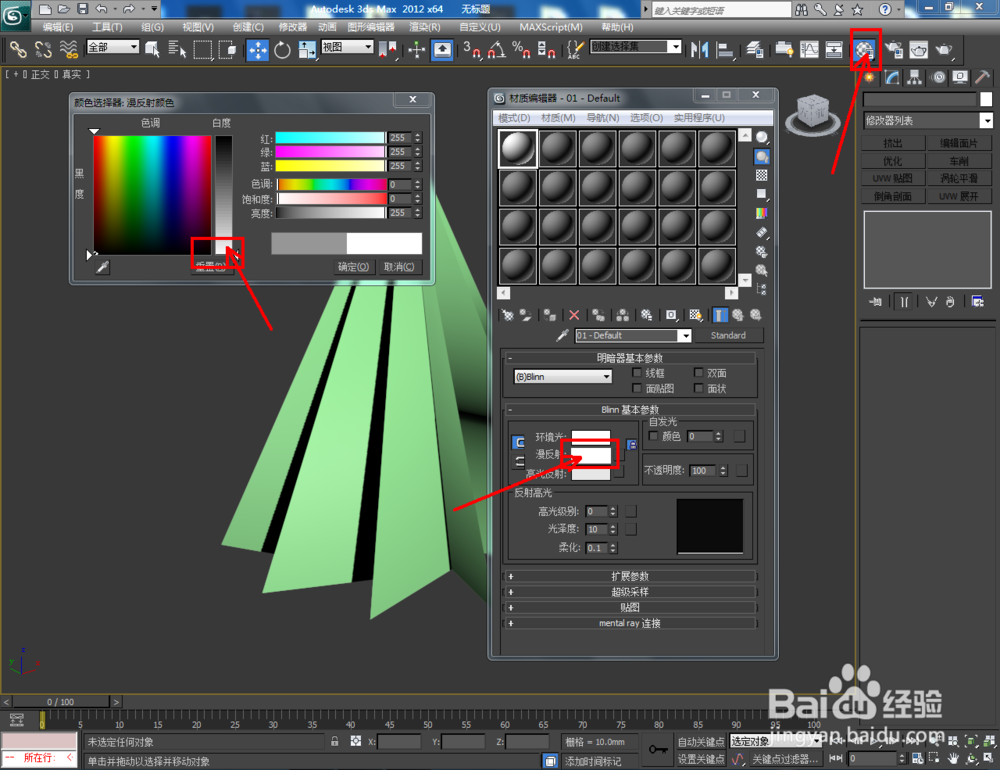The image size is (1000, 770).
Task: Open Material Editor 实用程序(U) menu
Action: click(x=700, y=118)
